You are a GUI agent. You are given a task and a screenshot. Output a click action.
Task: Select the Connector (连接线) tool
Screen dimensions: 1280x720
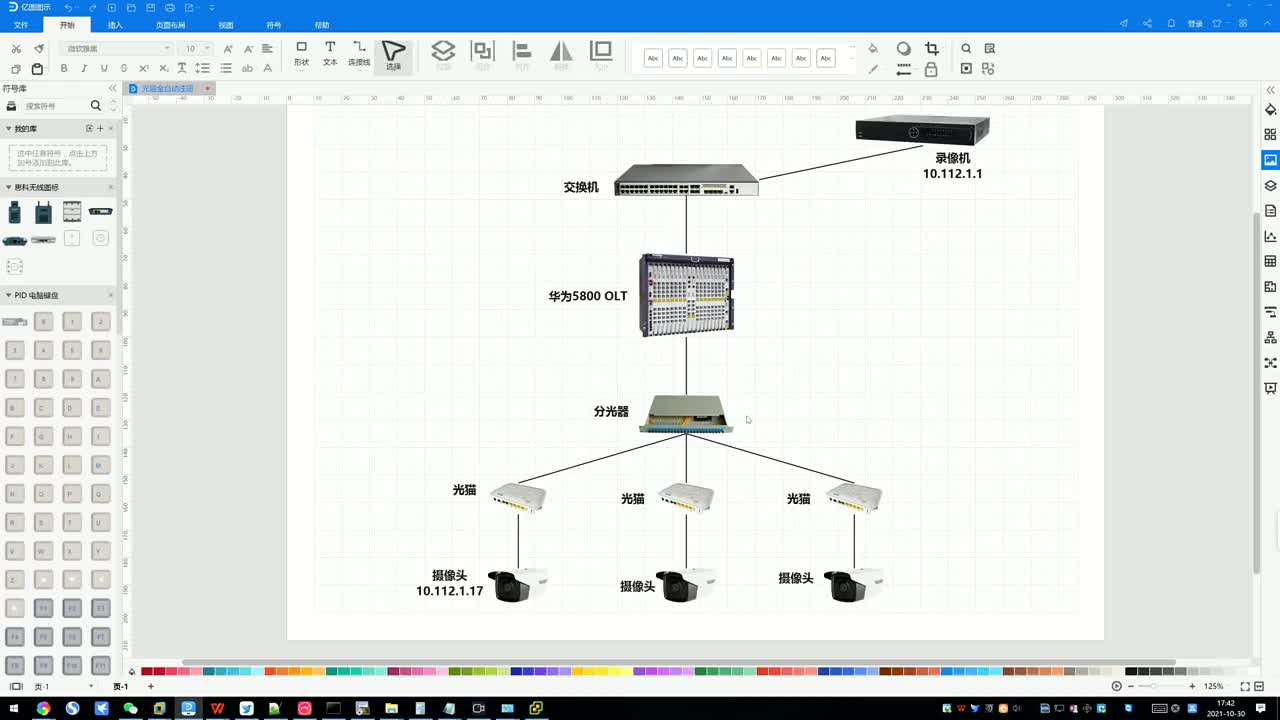[x=359, y=54]
